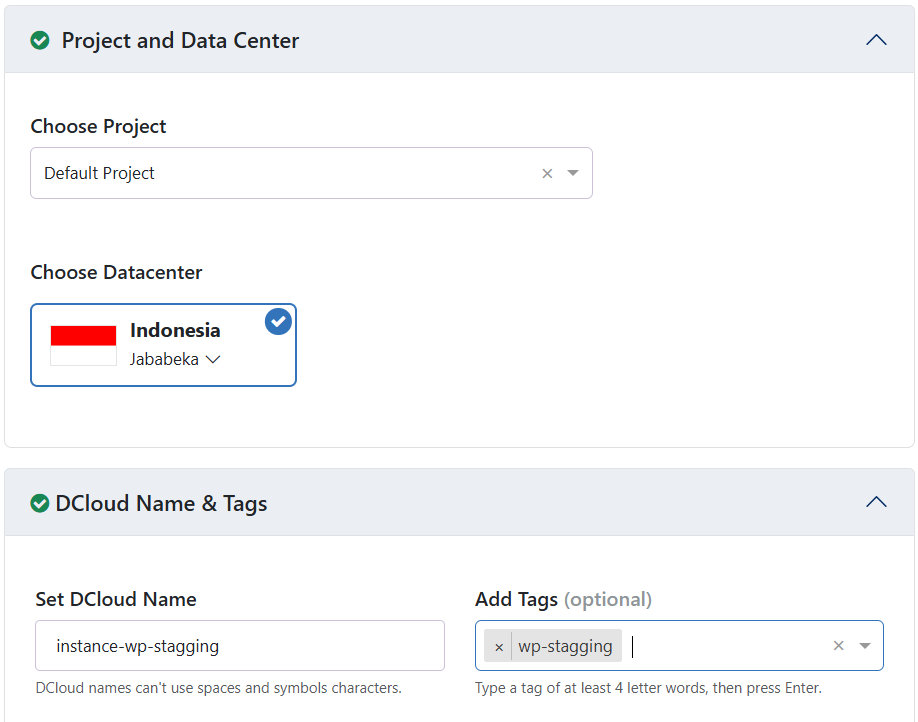
Task: Click green check icon beside Project and Data Center
Action: click(40, 41)
